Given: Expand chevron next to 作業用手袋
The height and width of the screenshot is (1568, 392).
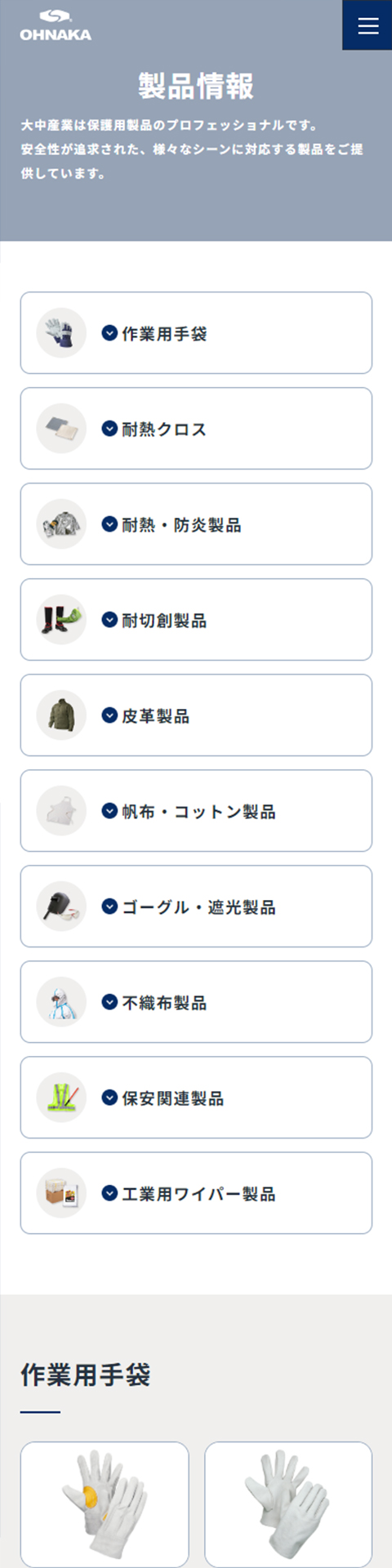Looking at the screenshot, I should [109, 333].
